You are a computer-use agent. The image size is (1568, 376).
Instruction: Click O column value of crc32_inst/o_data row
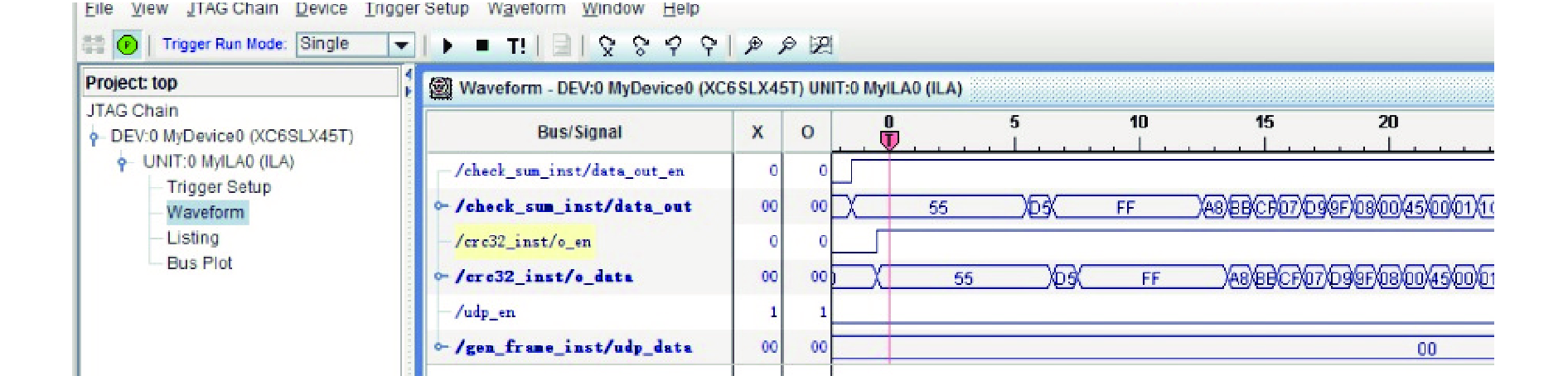(x=819, y=277)
